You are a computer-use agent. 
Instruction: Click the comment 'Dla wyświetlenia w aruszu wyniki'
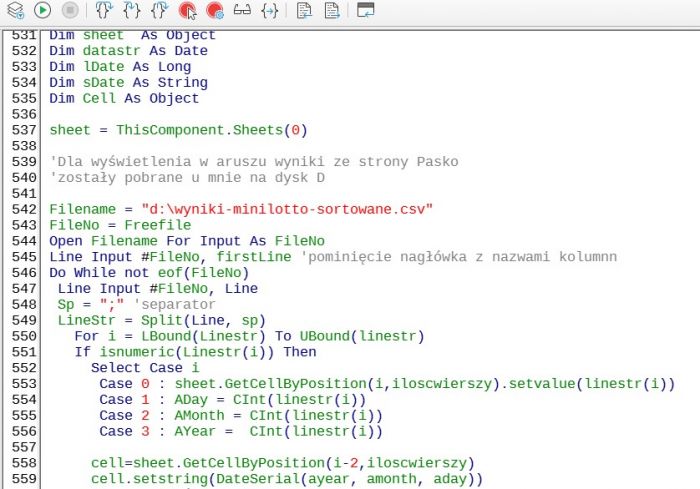click(254, 162)
